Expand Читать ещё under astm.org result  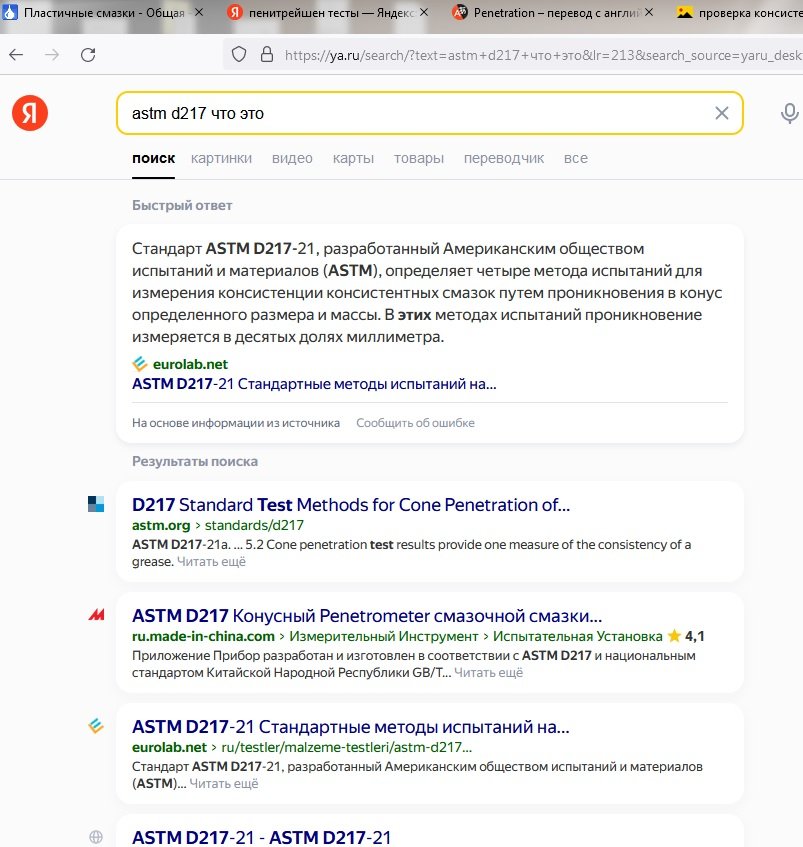tap(211, 562)
